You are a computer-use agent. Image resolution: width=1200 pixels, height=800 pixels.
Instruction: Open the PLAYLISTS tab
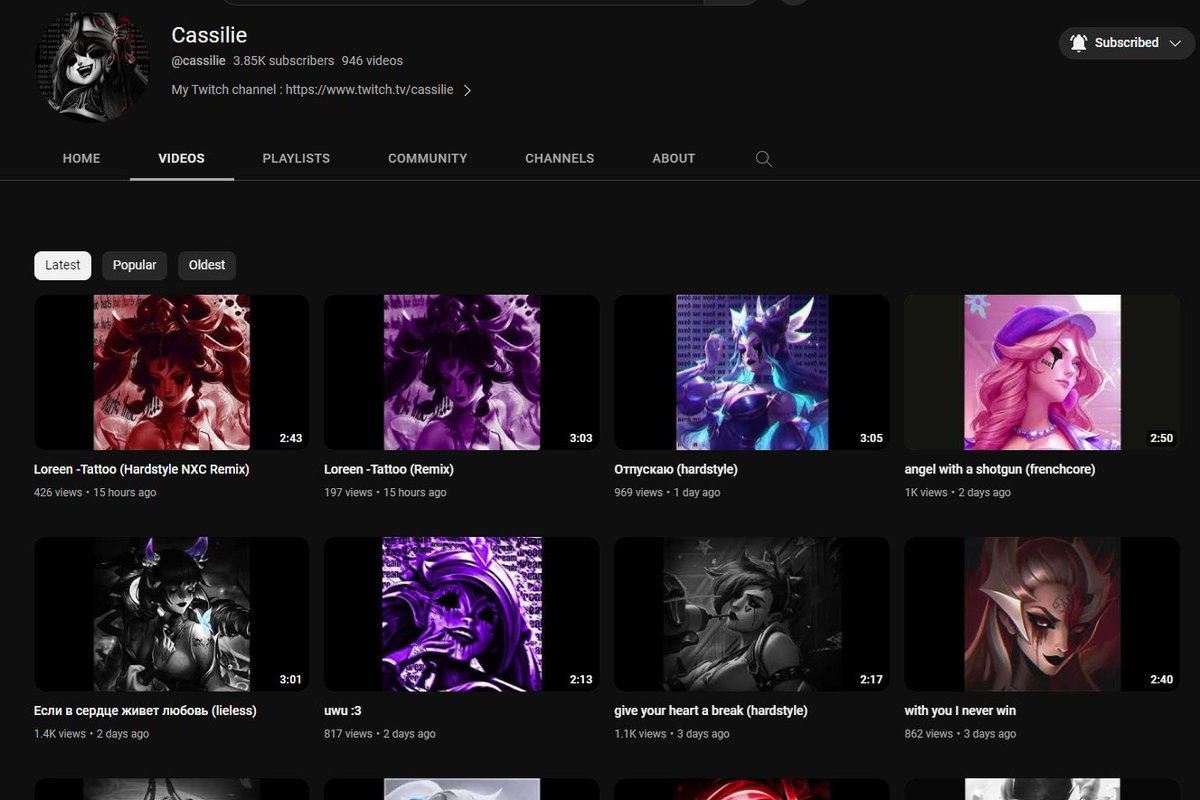(x=296, y=158)
